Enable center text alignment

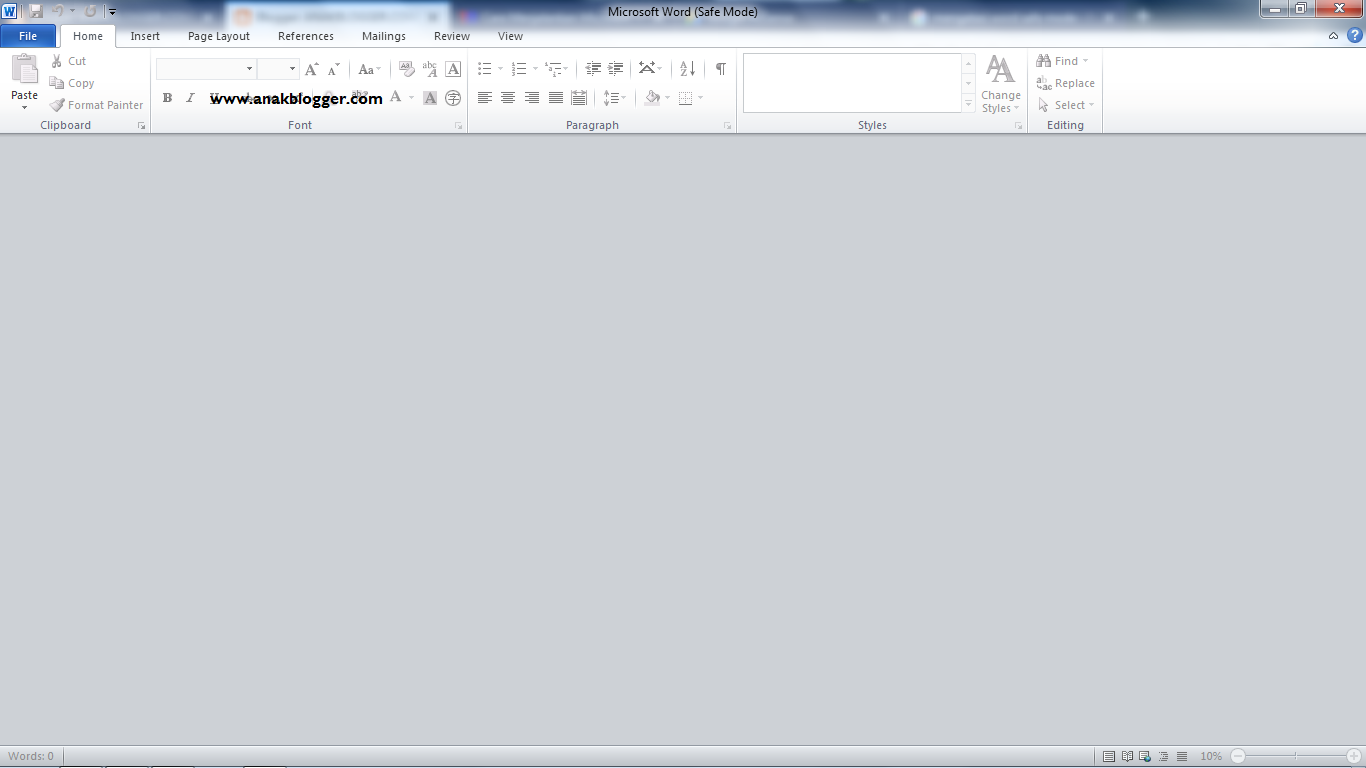508,97
